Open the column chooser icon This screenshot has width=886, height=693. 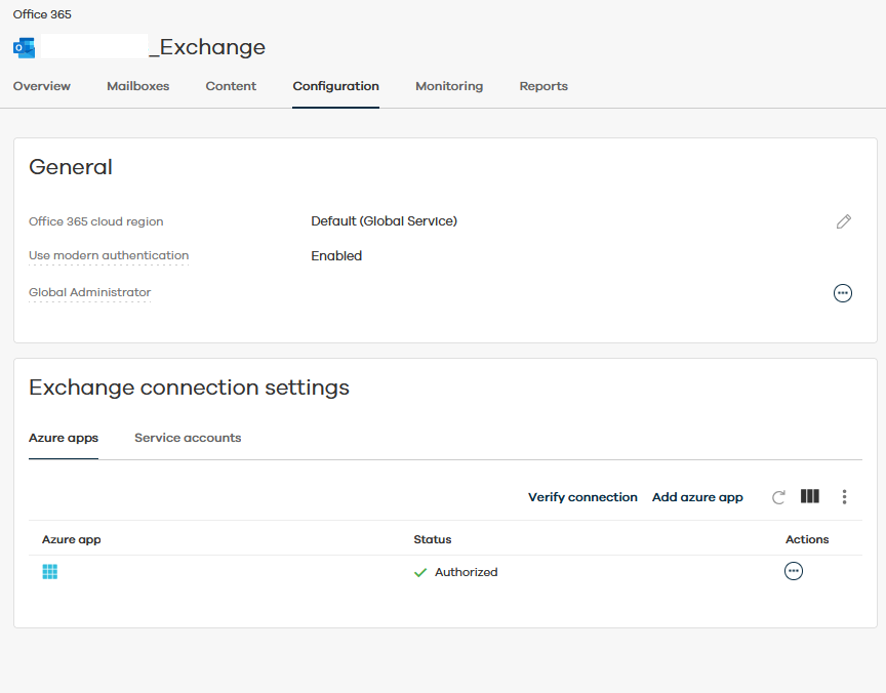pyautogui.click(x=810, y=496)
